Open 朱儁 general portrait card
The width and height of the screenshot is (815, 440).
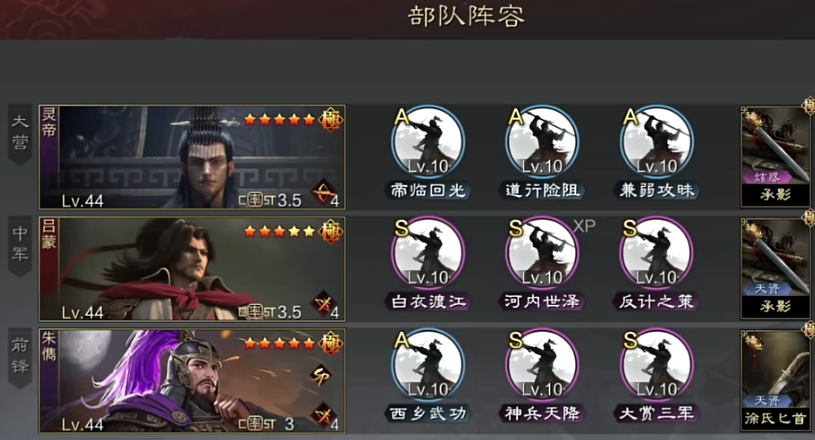pyautogui.click(x=192, y=381)
